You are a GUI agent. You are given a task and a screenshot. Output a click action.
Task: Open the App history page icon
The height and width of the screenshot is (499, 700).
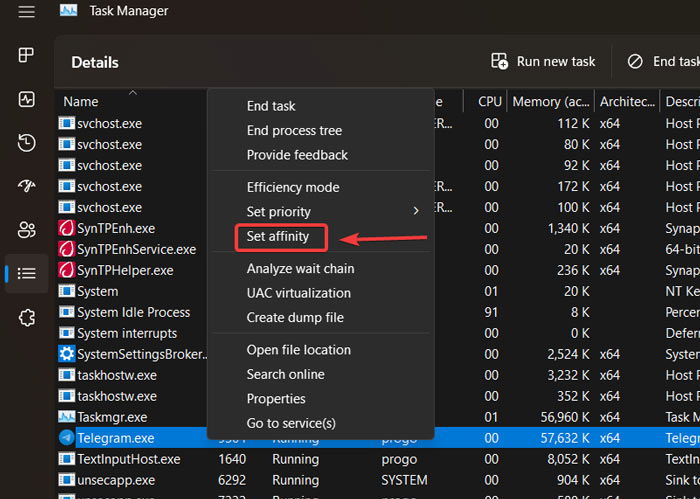27,143
